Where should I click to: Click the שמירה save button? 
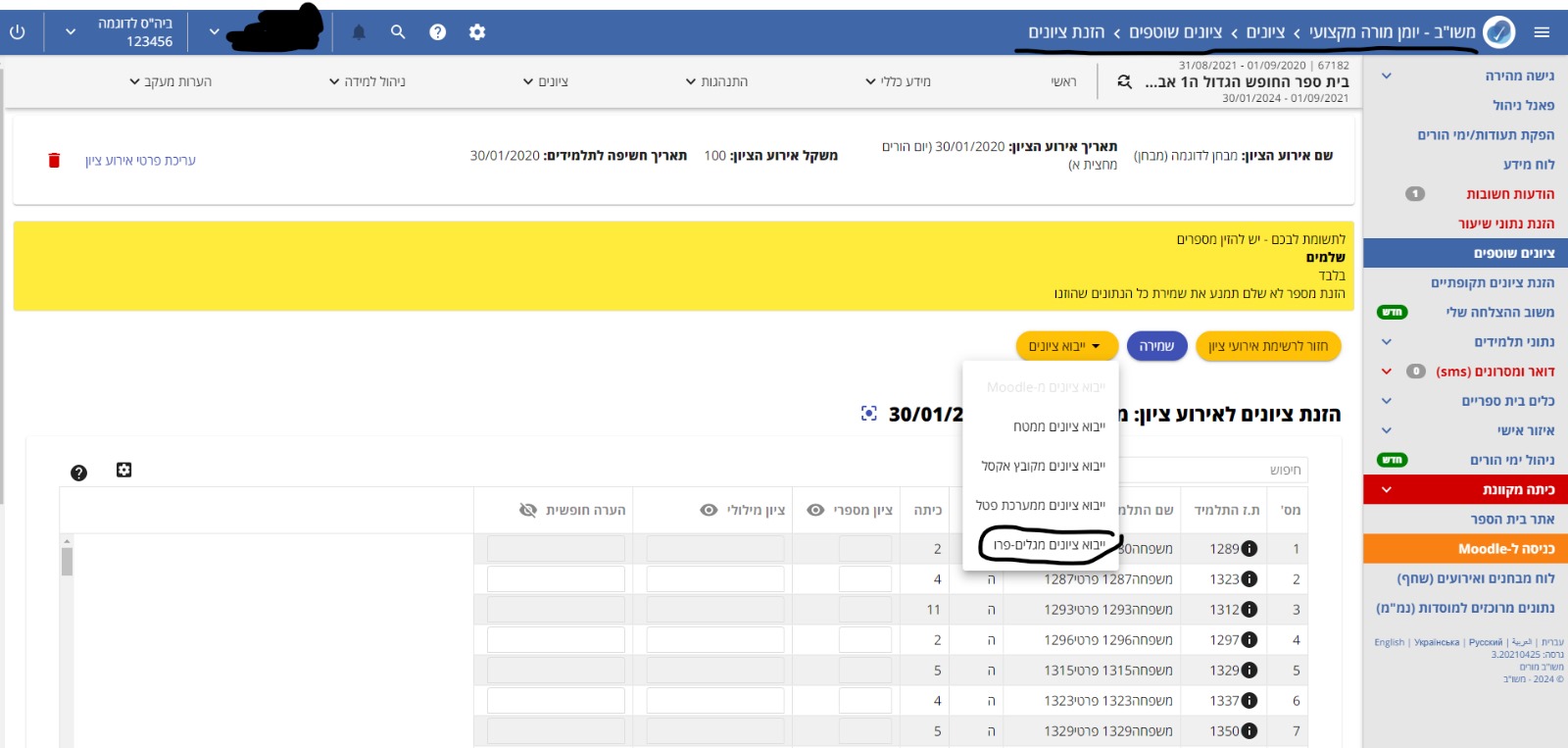click(1156, 346)
